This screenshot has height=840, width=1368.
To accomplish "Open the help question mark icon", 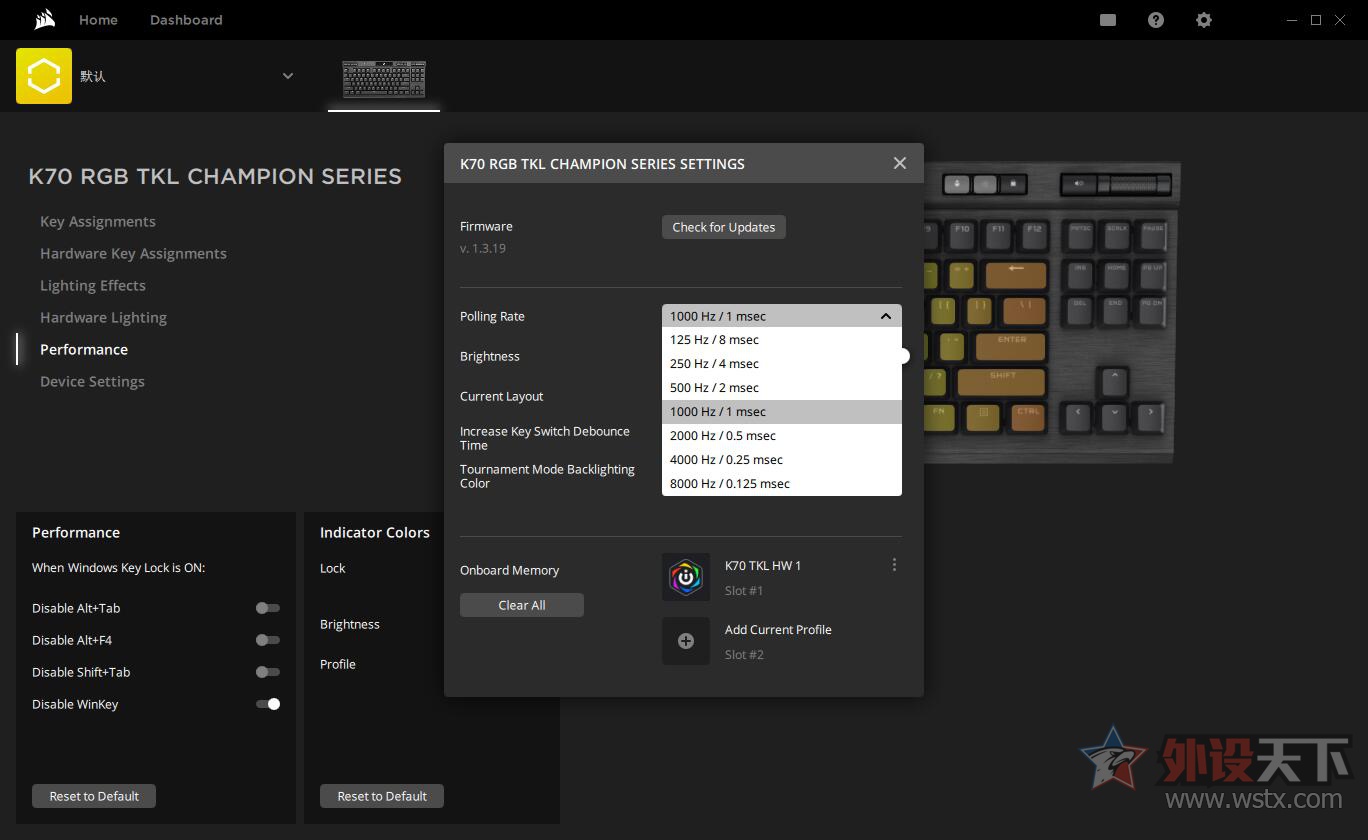I will [x=1156, y=20].
